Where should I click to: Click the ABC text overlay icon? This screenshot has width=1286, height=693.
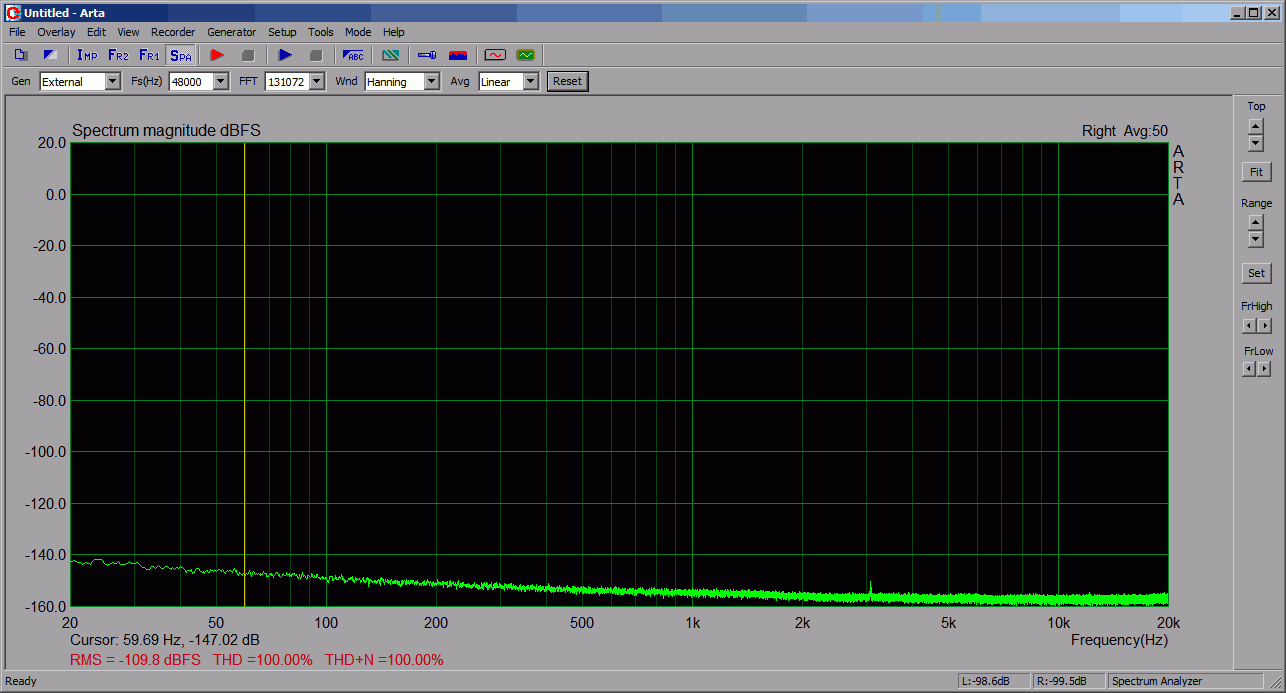tap(353, 55)
